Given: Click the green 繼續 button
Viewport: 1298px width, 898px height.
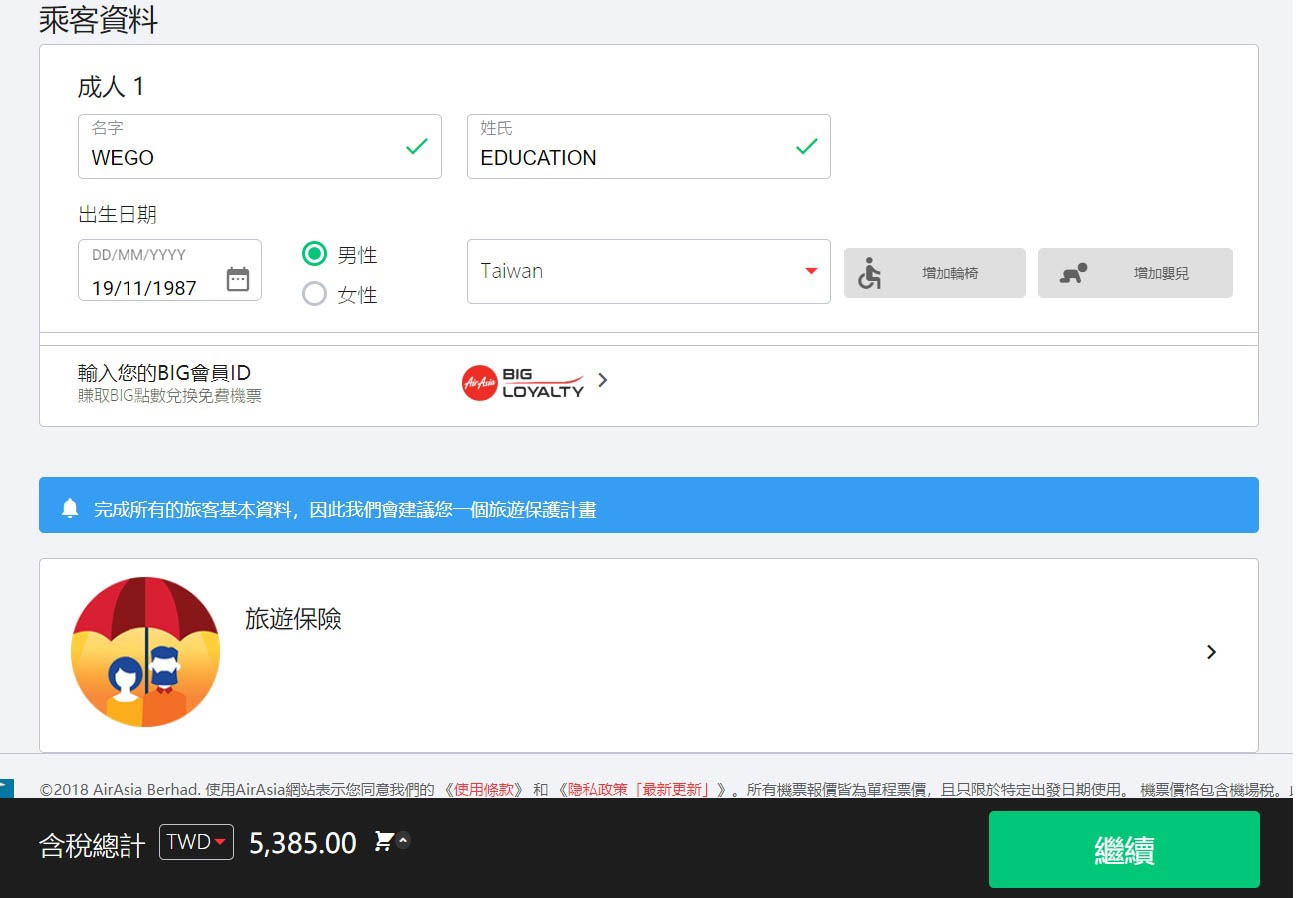Looking at the screenshot, I should [x=1123, y=849].
